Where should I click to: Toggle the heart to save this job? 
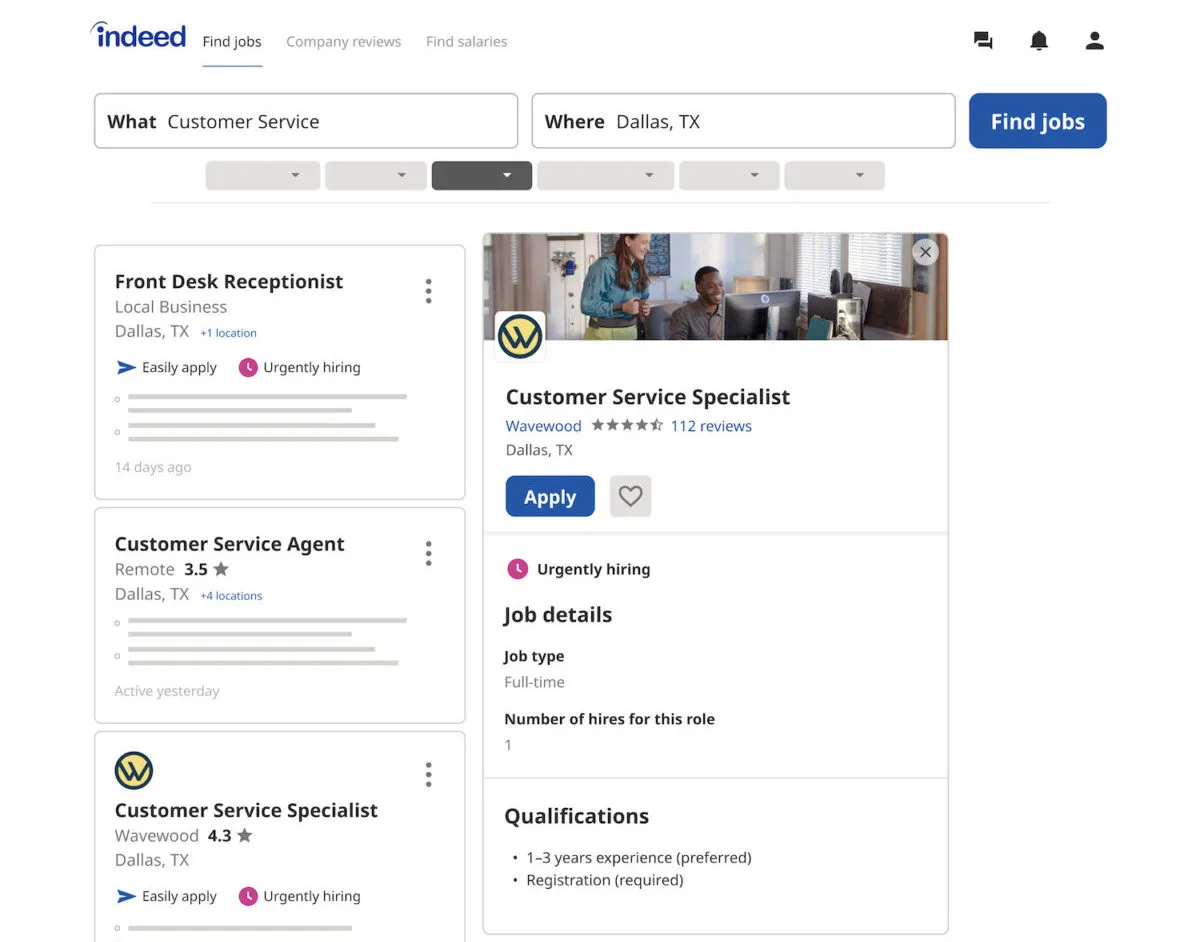coord(630,496)
